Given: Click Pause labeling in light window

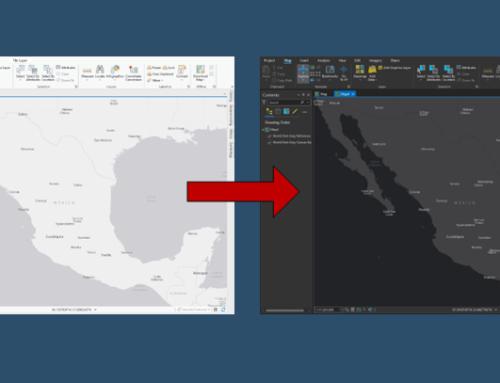Looking at the screenshot, I should click(154, 68).
